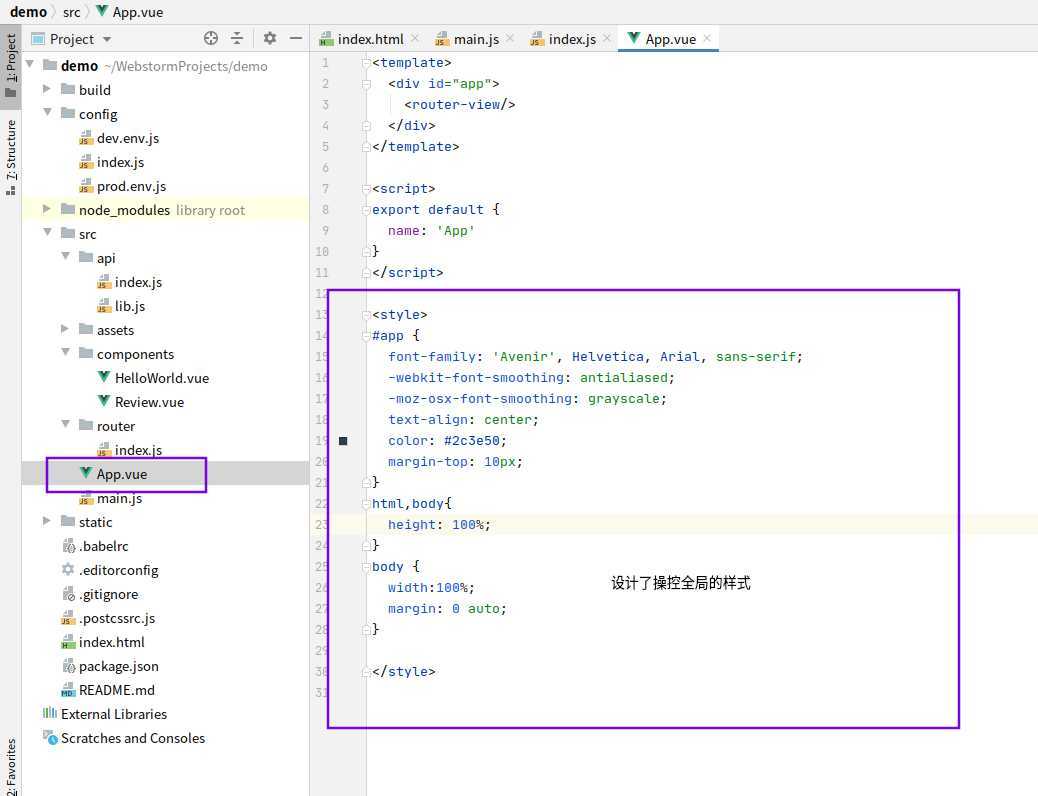Expand the assets folder
This screenshot has height=796, width=1038.
point(65,328)
